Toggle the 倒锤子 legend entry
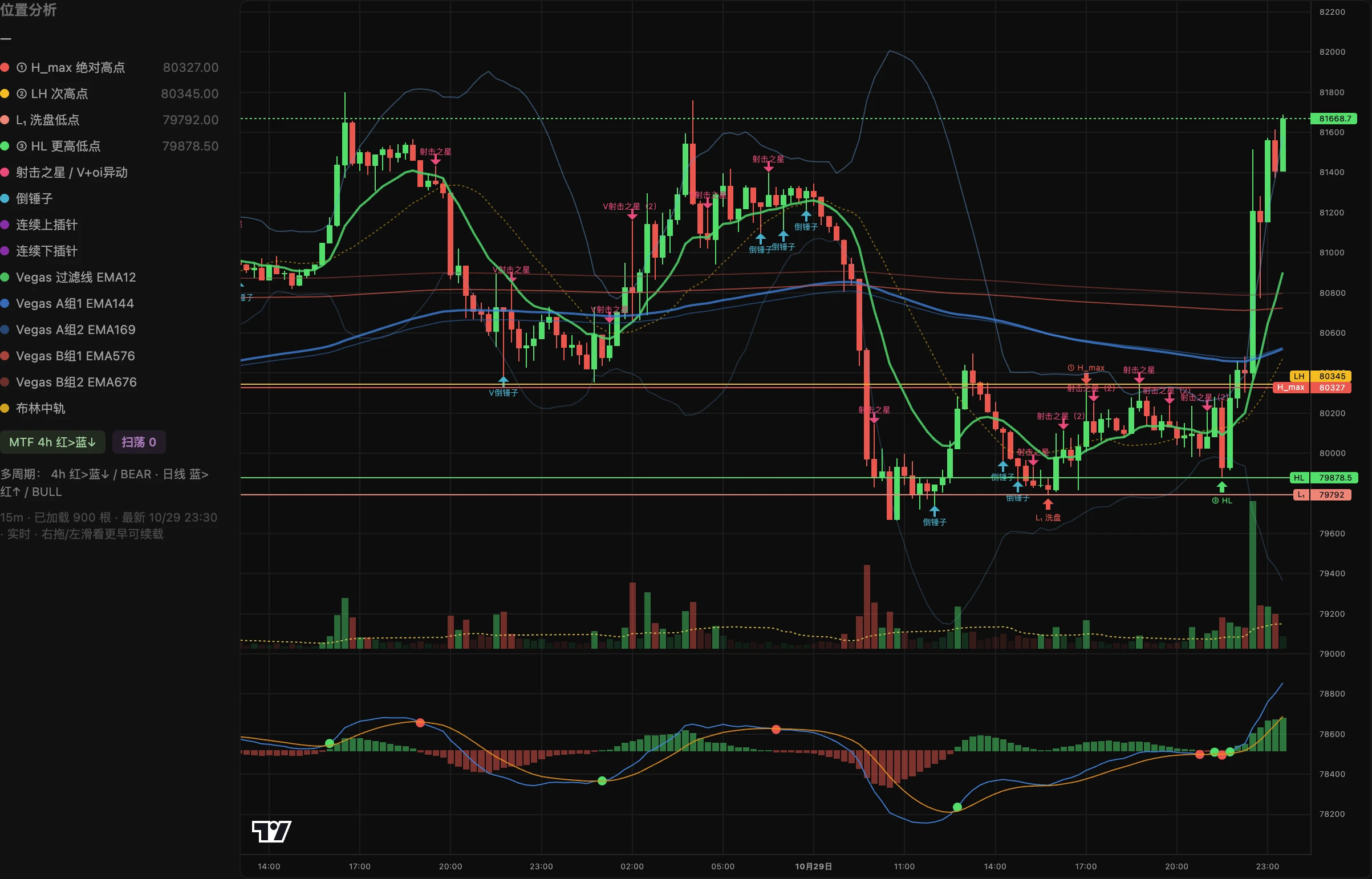The image size is (1372, 879). (27, 198)
